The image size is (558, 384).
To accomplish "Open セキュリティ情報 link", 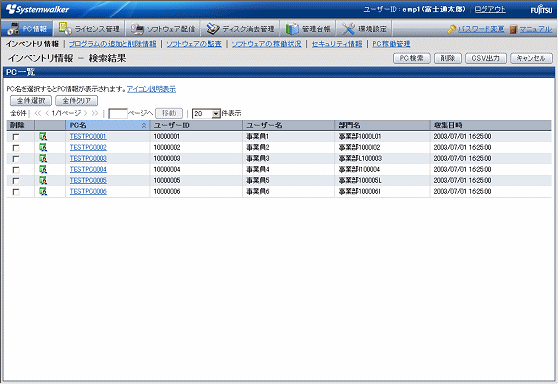I will tap(337, 44).
